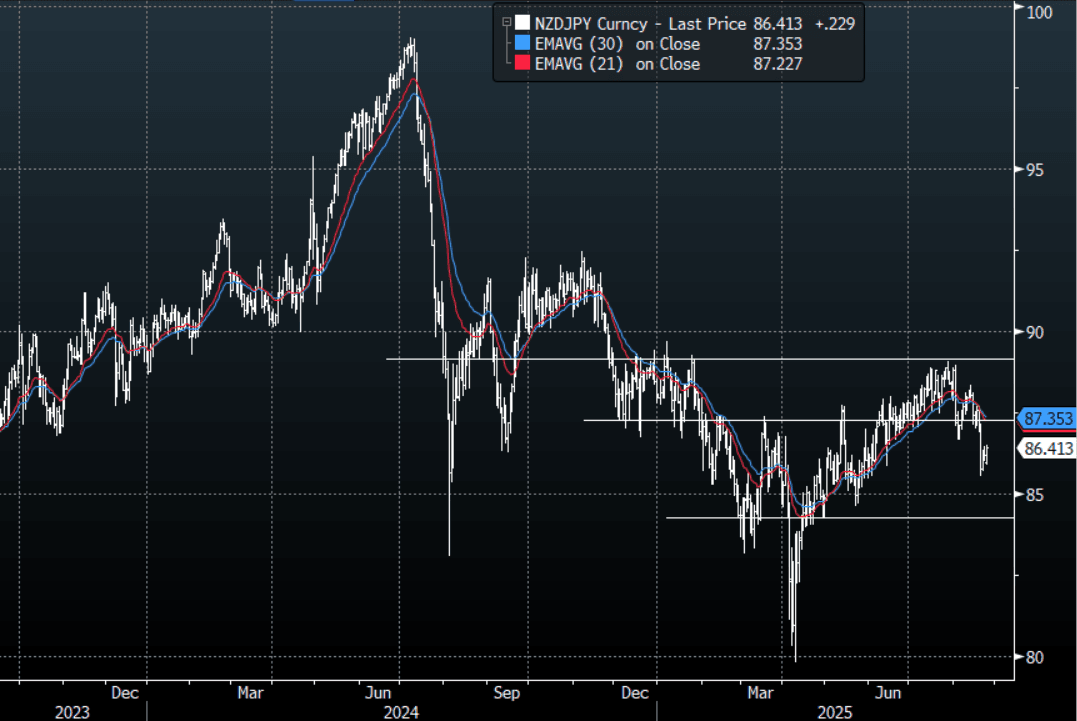This screenshot has height=721, width=1077.
Task: Select the NZDJPY Curncy Last Price legend entry
Action: (640, 23)
